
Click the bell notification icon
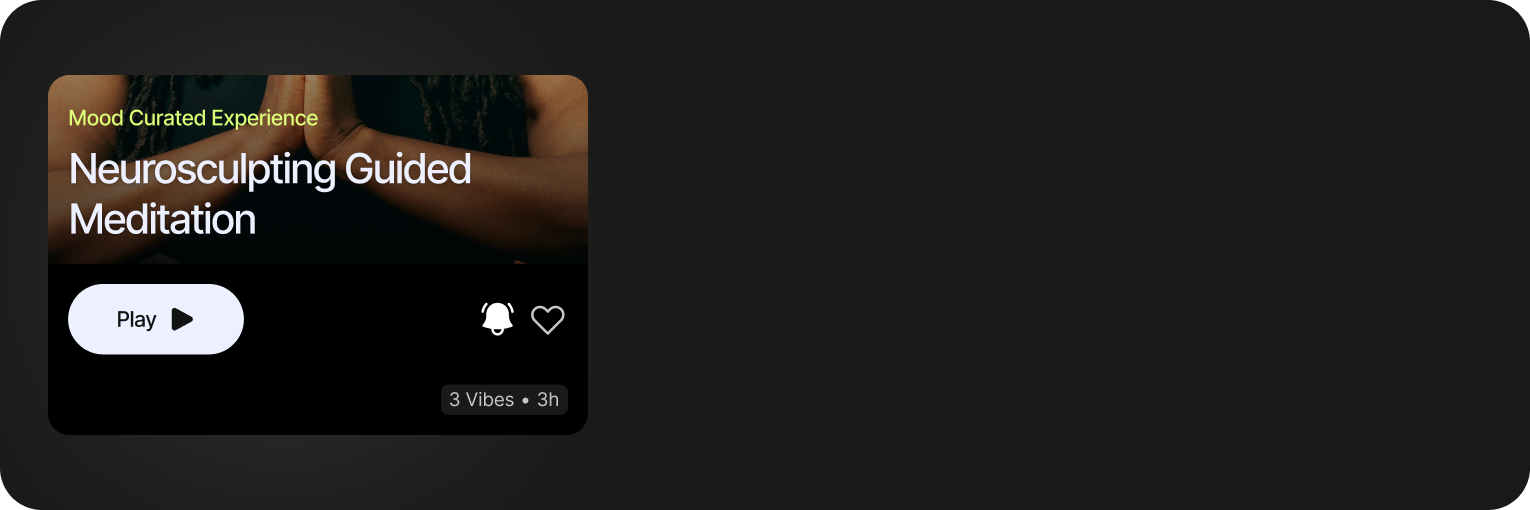(497, 319)
